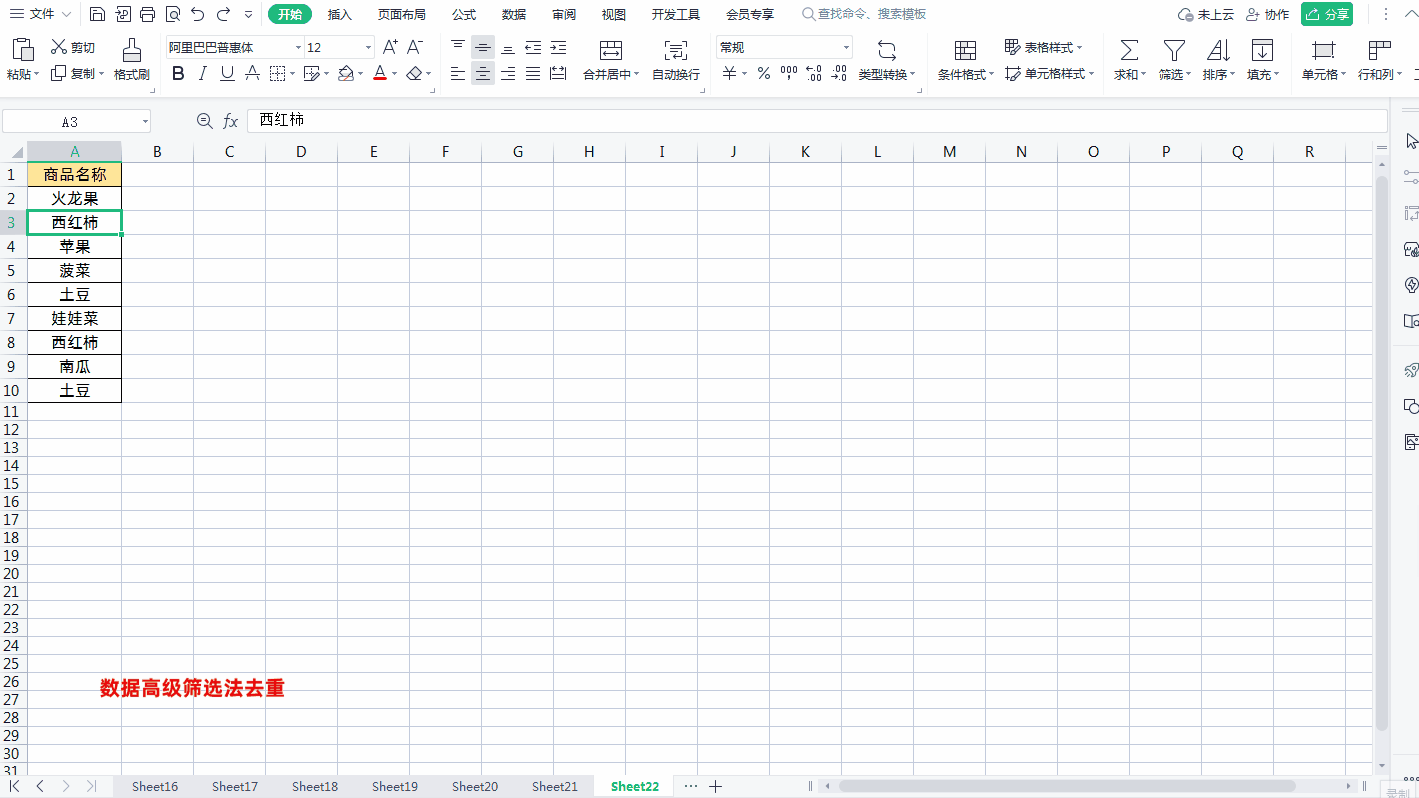
Task: Click the increase font size icon
Action: pos(390,47)
